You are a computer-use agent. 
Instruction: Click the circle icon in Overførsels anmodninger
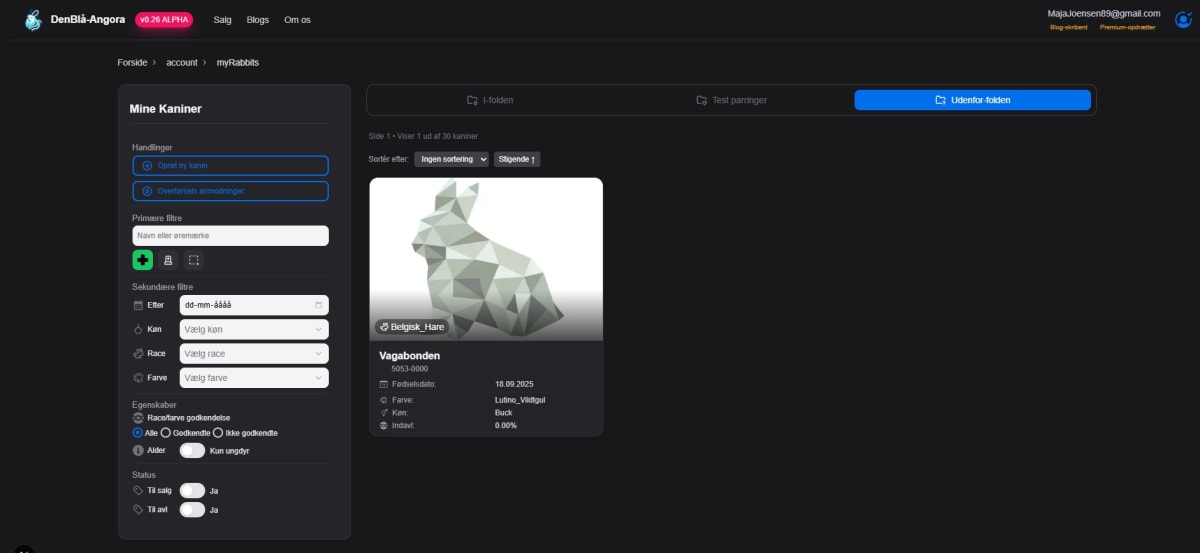tap(147, 191)
